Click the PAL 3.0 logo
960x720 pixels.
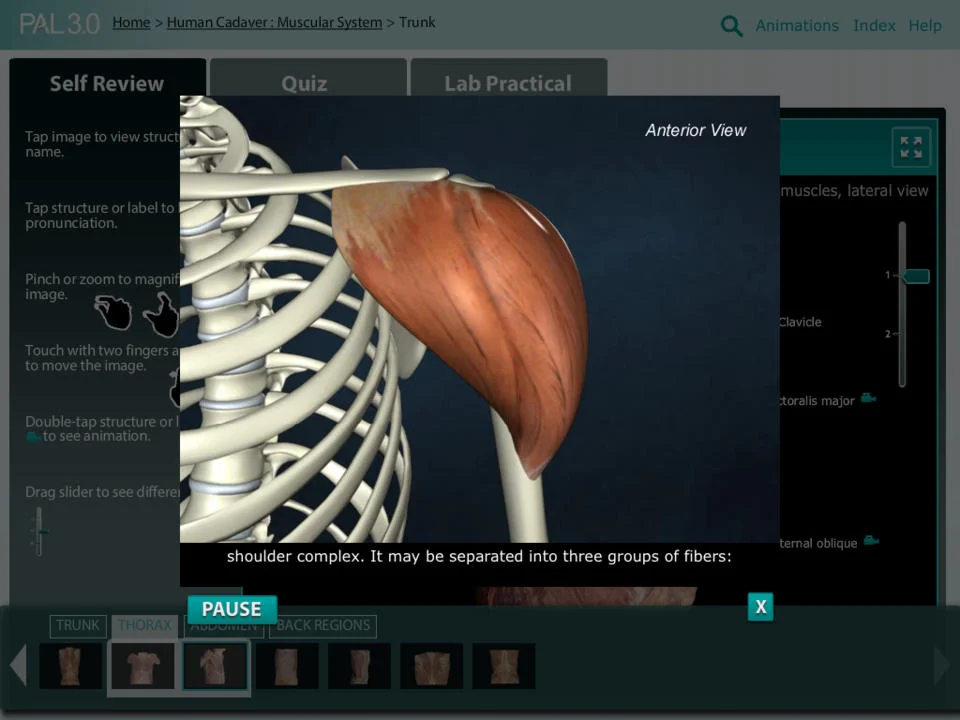coord(57,24)
